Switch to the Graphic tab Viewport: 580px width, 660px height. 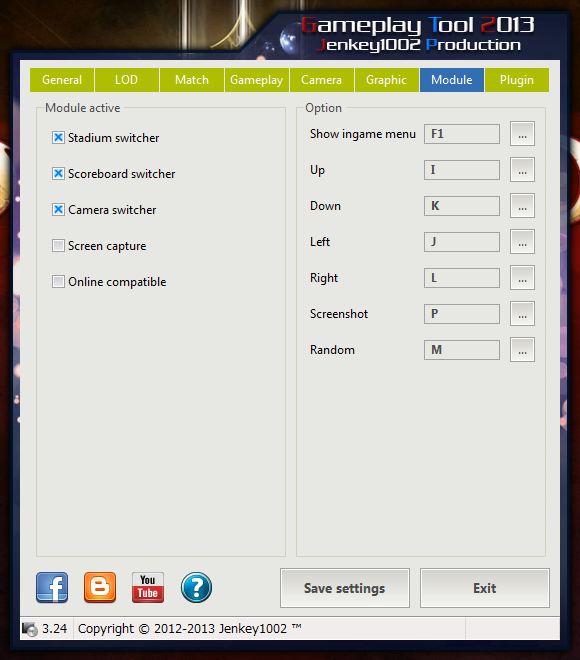pos(386,80)
